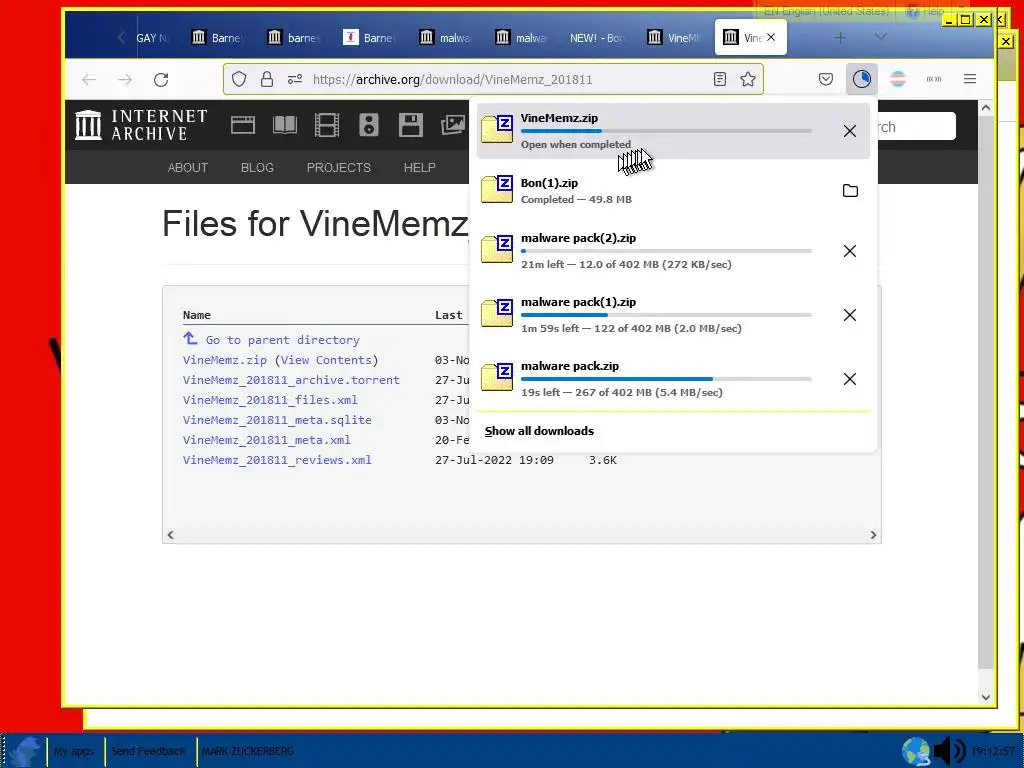1024x768 pixels.
Task: Toggle reader view icon
Action: point(720,79)
